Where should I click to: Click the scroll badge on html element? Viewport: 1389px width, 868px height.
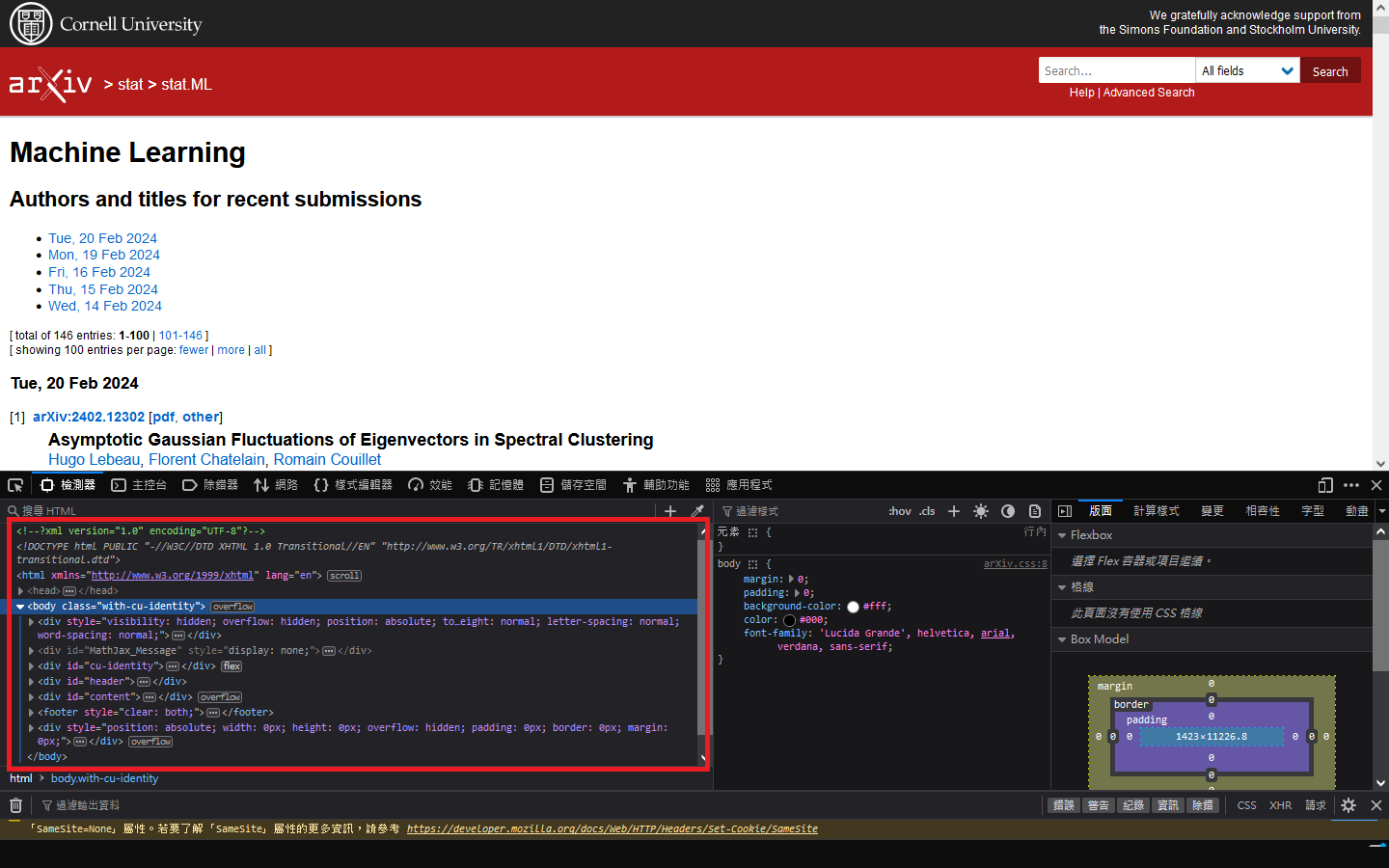pos(344,576)
